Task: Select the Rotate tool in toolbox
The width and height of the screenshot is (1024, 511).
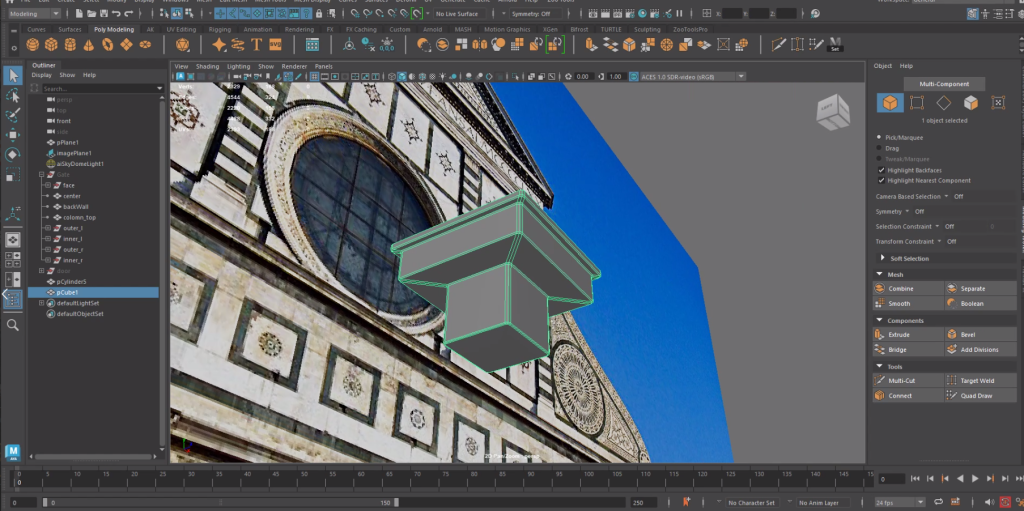Action: 12,155
